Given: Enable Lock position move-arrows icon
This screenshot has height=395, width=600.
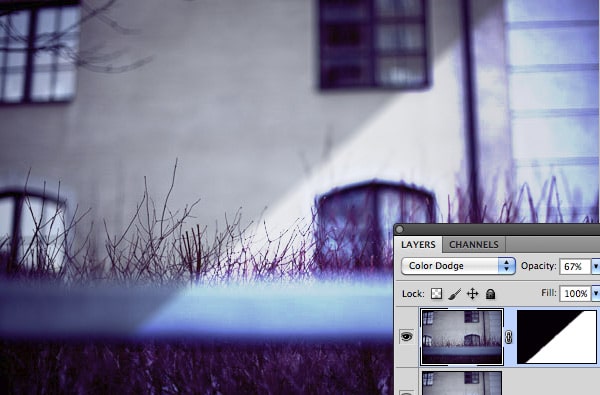Looking at the screenshot, I should coord(473,294).
